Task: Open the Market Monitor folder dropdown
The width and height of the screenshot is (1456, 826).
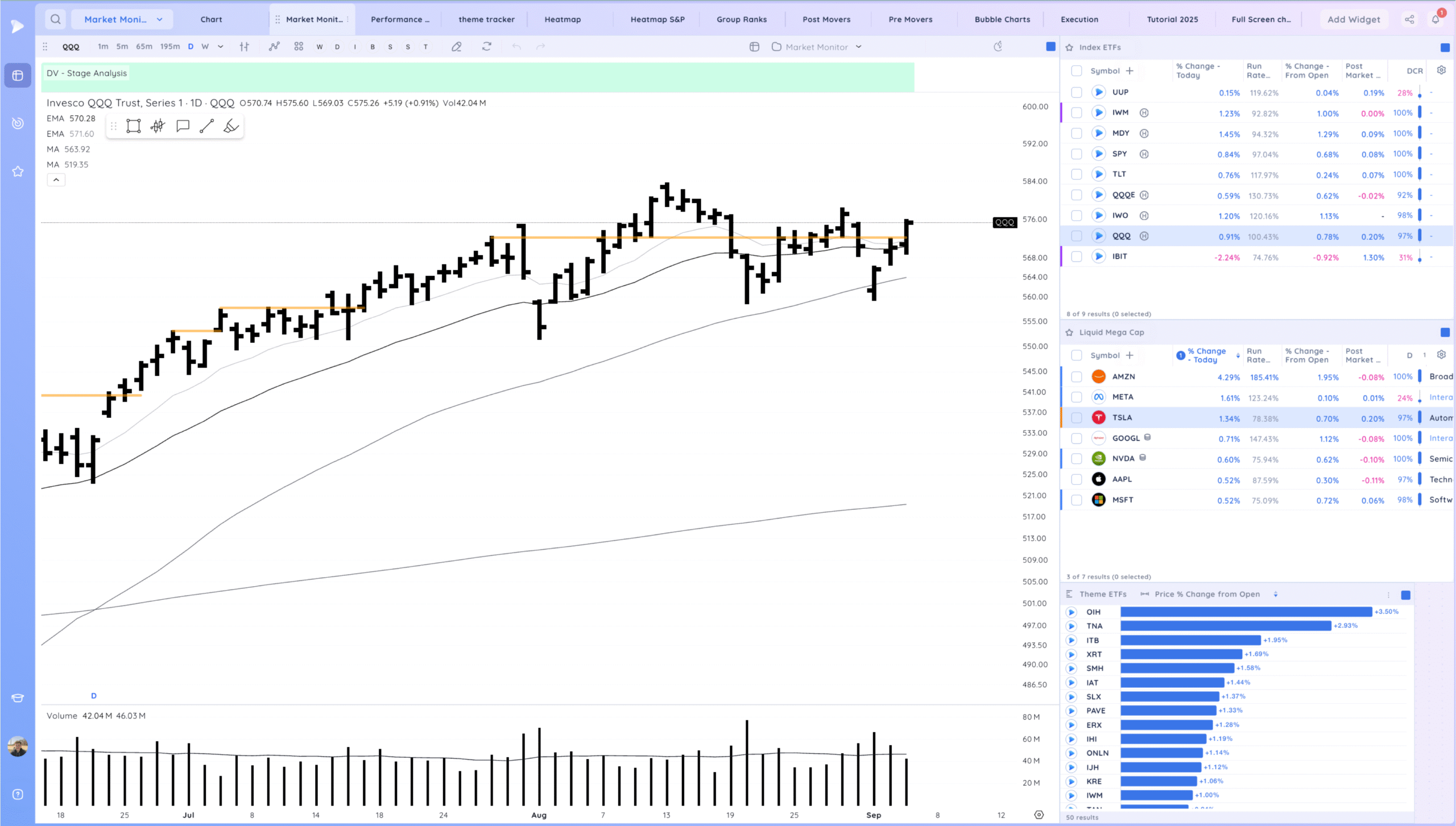Action: 817,47
